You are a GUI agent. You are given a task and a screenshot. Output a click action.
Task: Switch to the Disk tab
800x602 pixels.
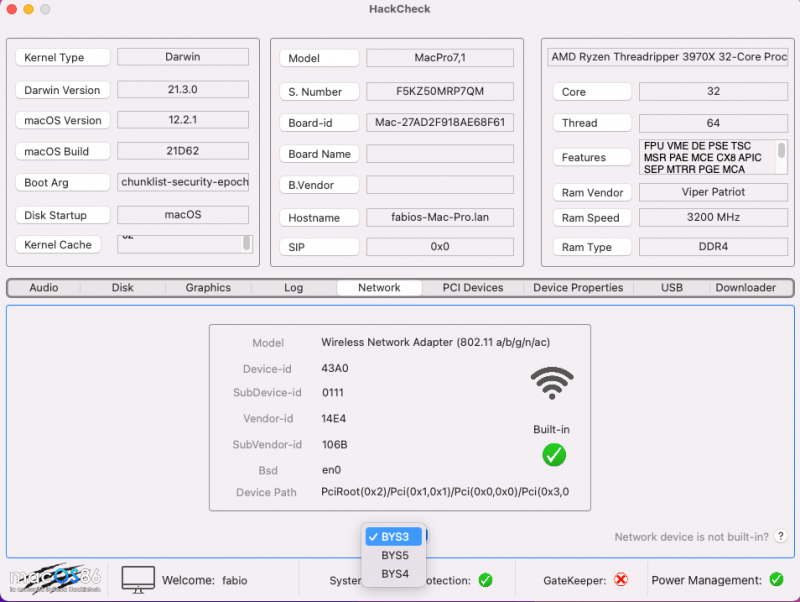(122, 288)
